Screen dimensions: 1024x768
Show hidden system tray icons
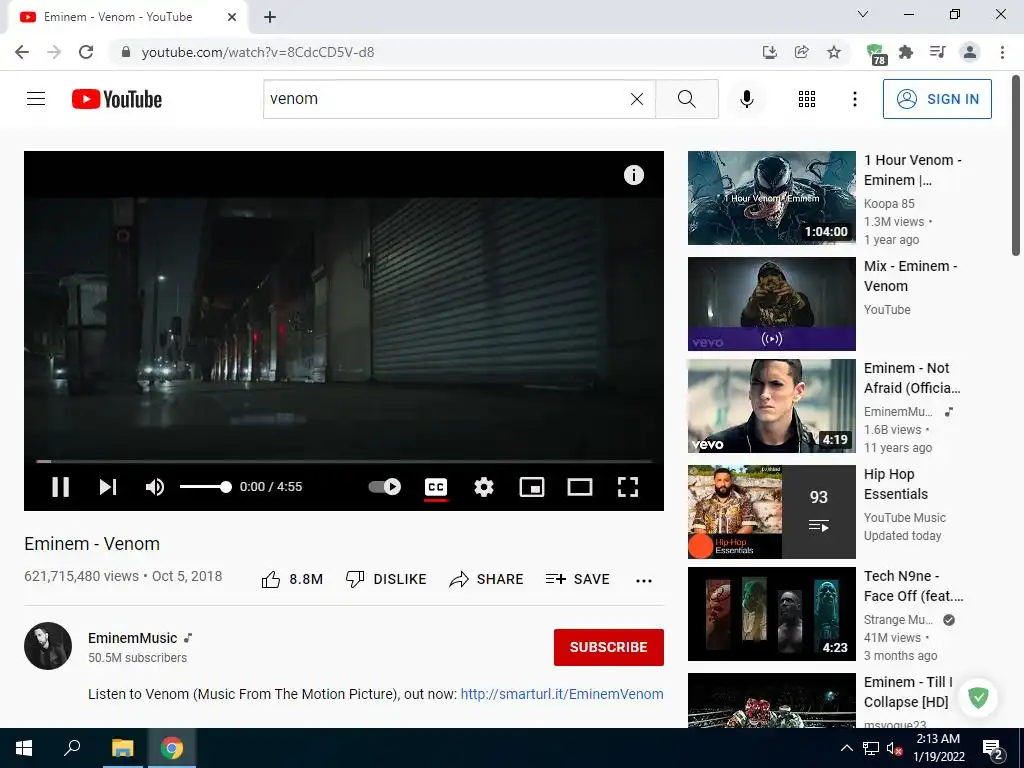coord(846,748)
